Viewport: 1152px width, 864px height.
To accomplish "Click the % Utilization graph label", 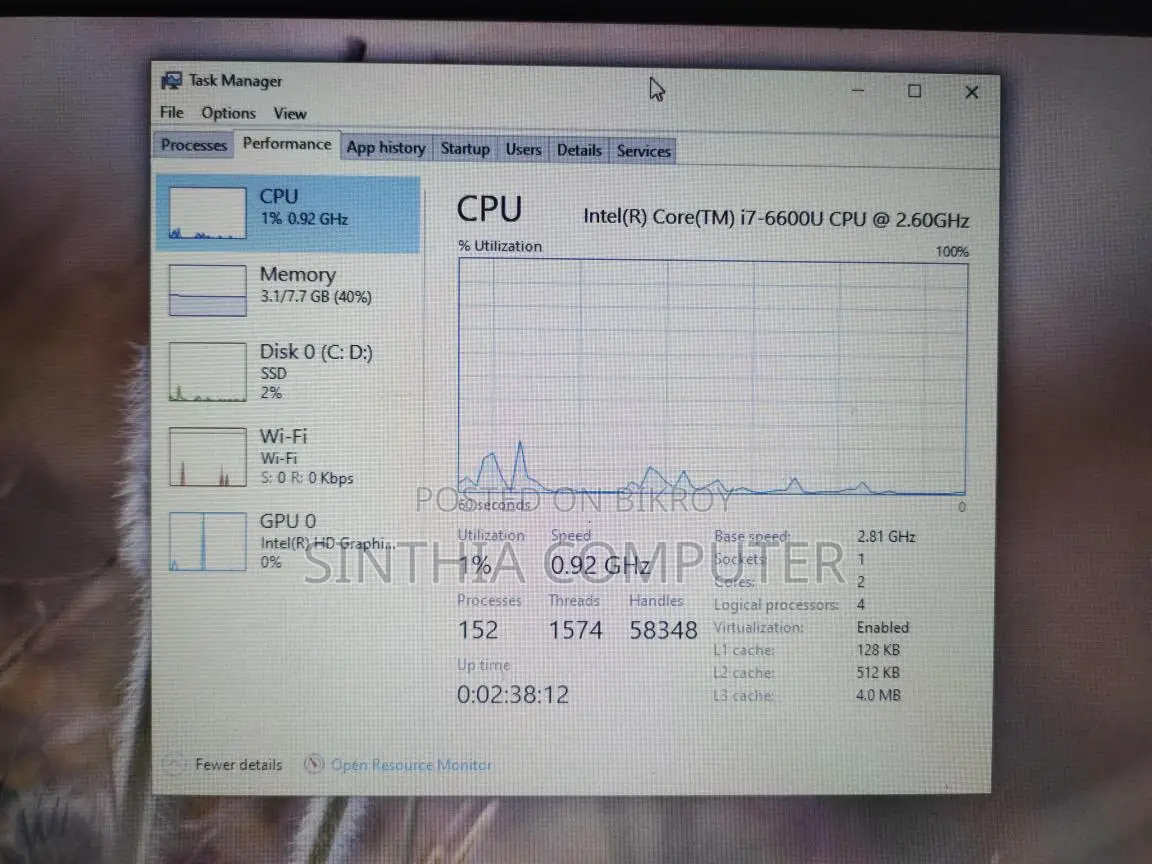I will 500,246.
